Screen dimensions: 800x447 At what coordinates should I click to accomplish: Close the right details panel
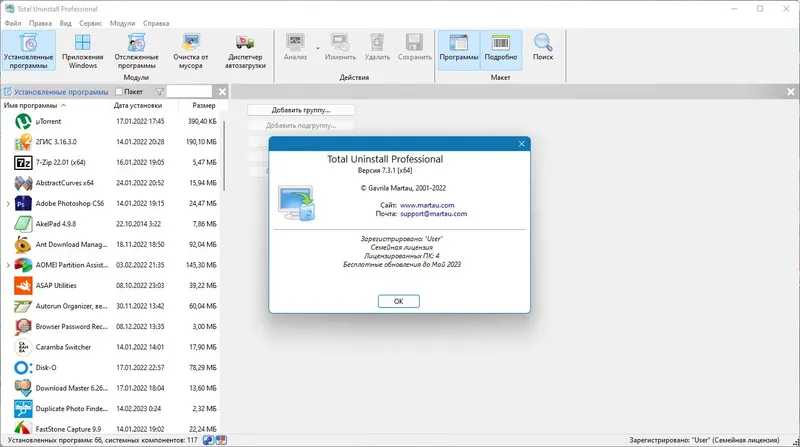click(x=790, y=92)
